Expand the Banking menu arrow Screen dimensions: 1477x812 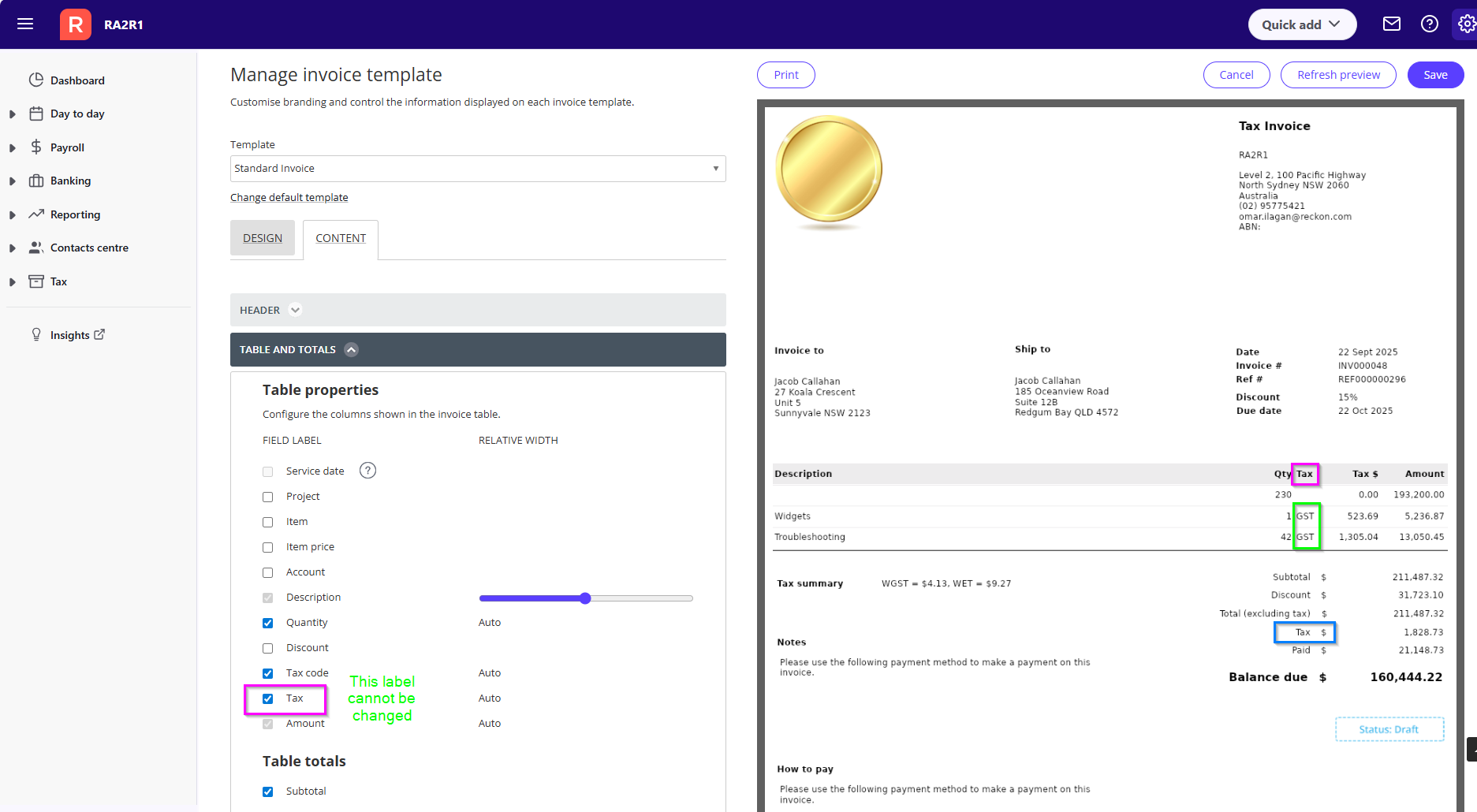[x=13, y=181]
